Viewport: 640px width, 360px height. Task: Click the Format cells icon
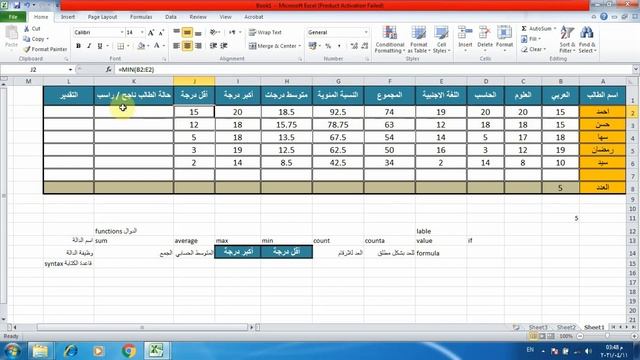(x=504, y=33)
